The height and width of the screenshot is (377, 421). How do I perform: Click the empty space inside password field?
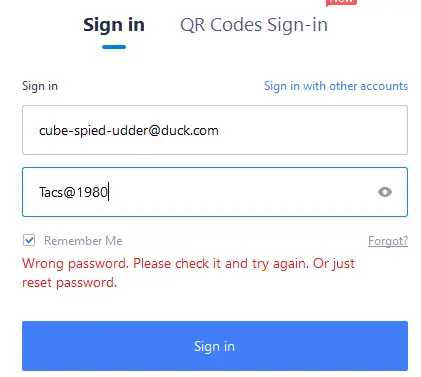tap(242, 192)
